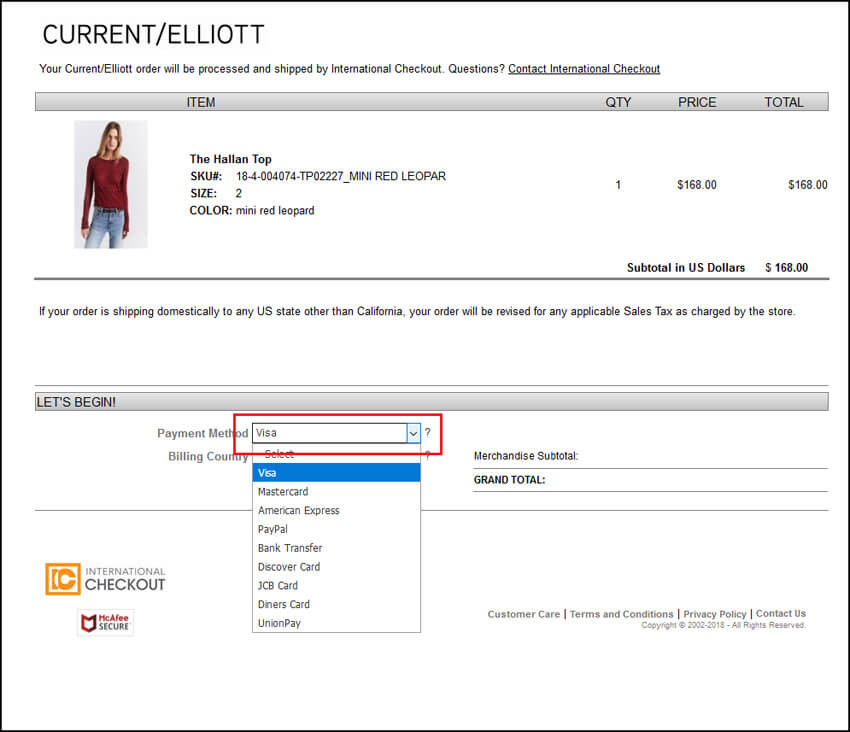850x732 pixels.
Task: Pick the Select placeholder option
Action: coord(336,454)
